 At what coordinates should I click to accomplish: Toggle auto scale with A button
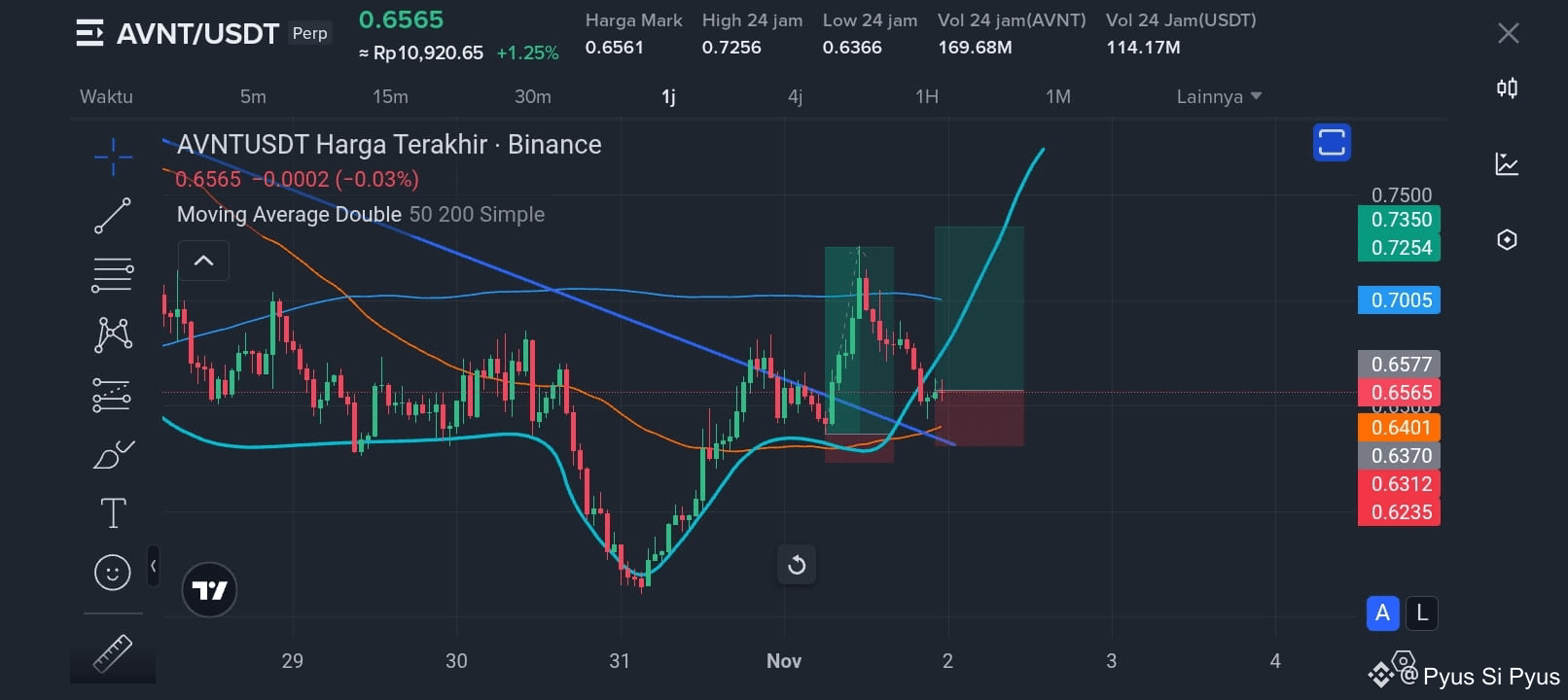click(x=1382, y=613)
